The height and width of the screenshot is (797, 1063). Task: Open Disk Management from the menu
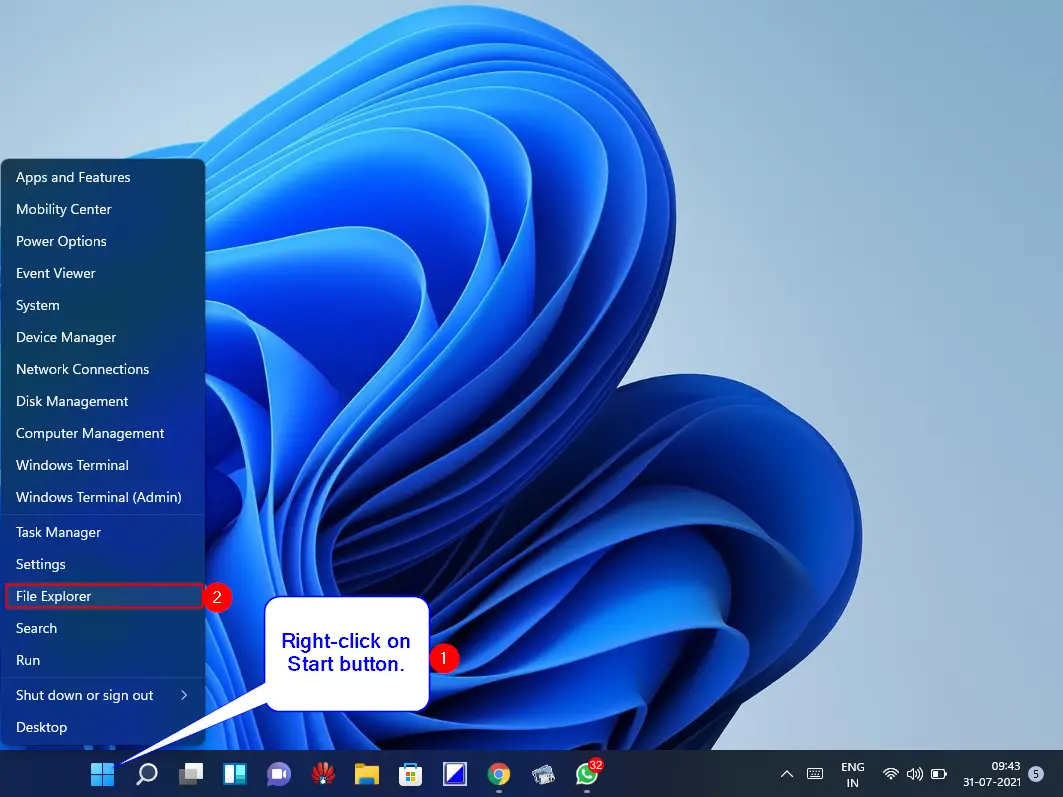pos(103,401)
